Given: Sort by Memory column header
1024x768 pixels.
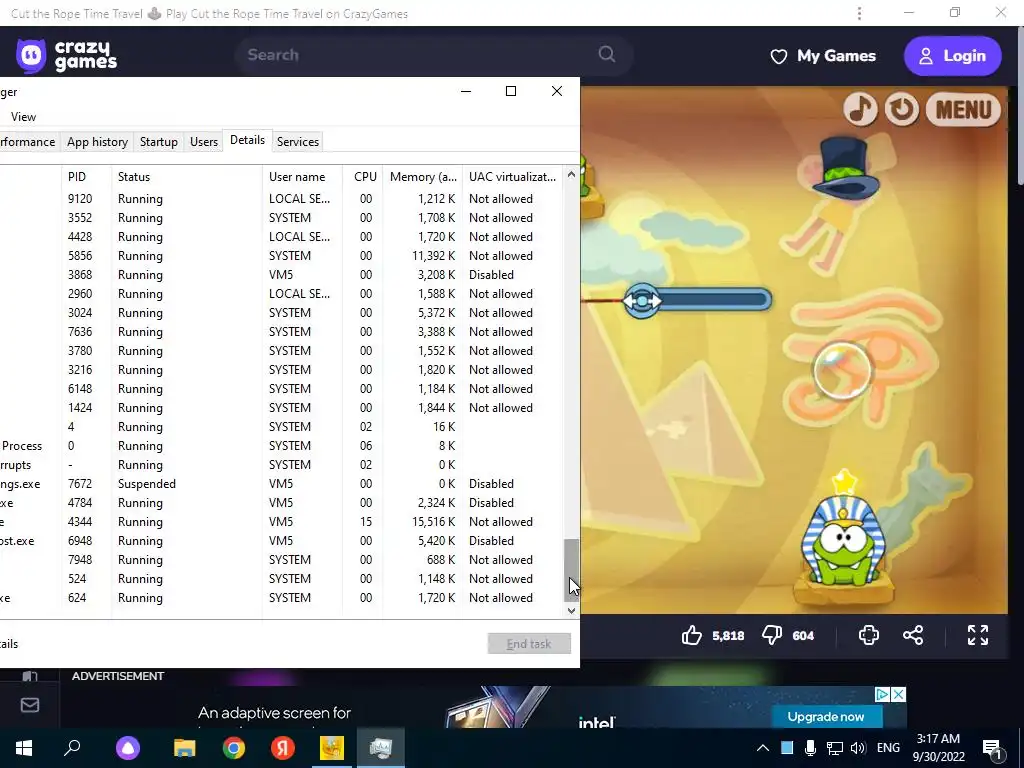Looking at the screenshot, I should tap(423, 176).
